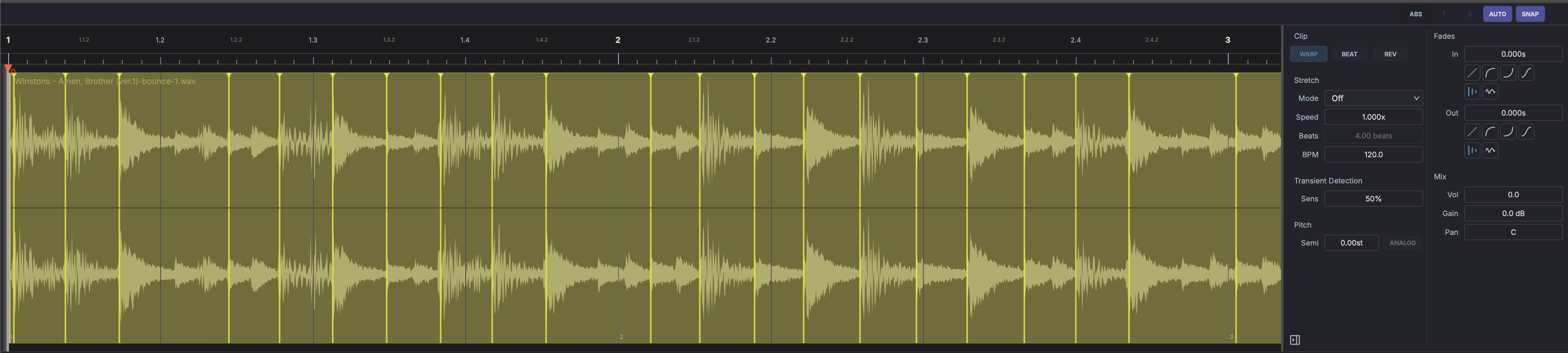Toggle ANALOG pitch mode
This screenshot has width=1568, height=353.
(x=1402, y=243)
